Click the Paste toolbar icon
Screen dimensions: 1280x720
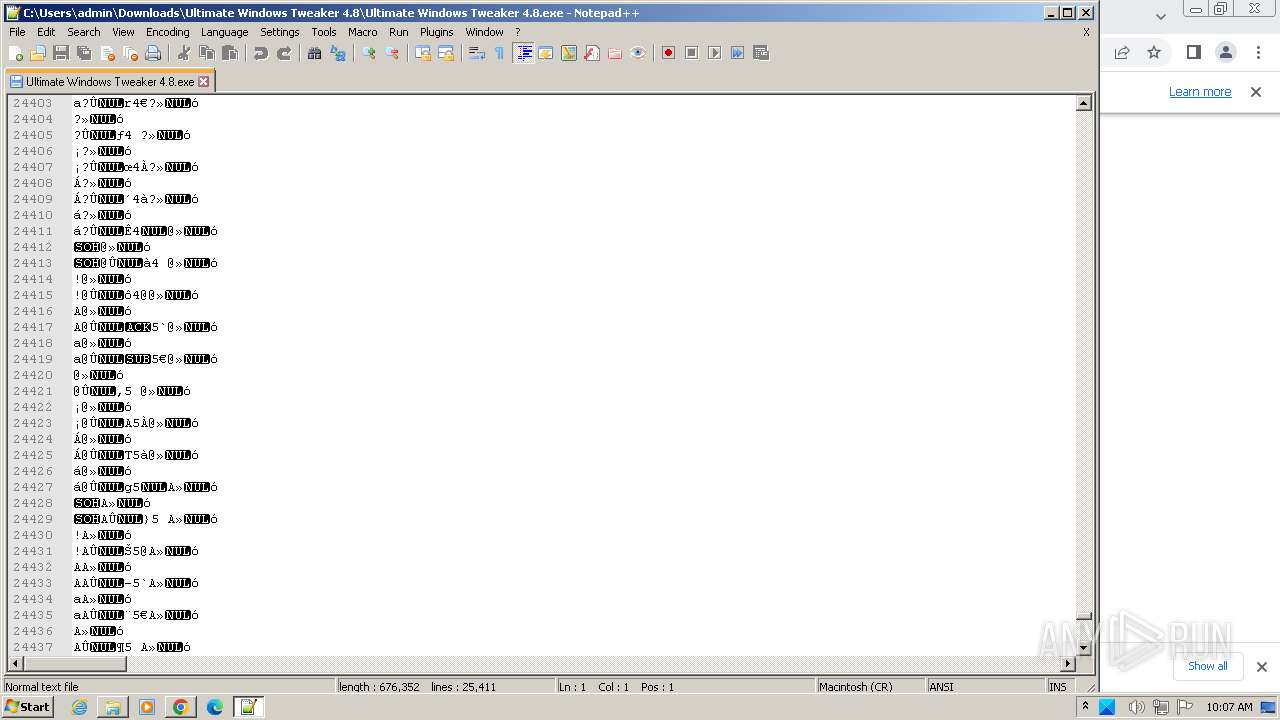coord(230,53)
